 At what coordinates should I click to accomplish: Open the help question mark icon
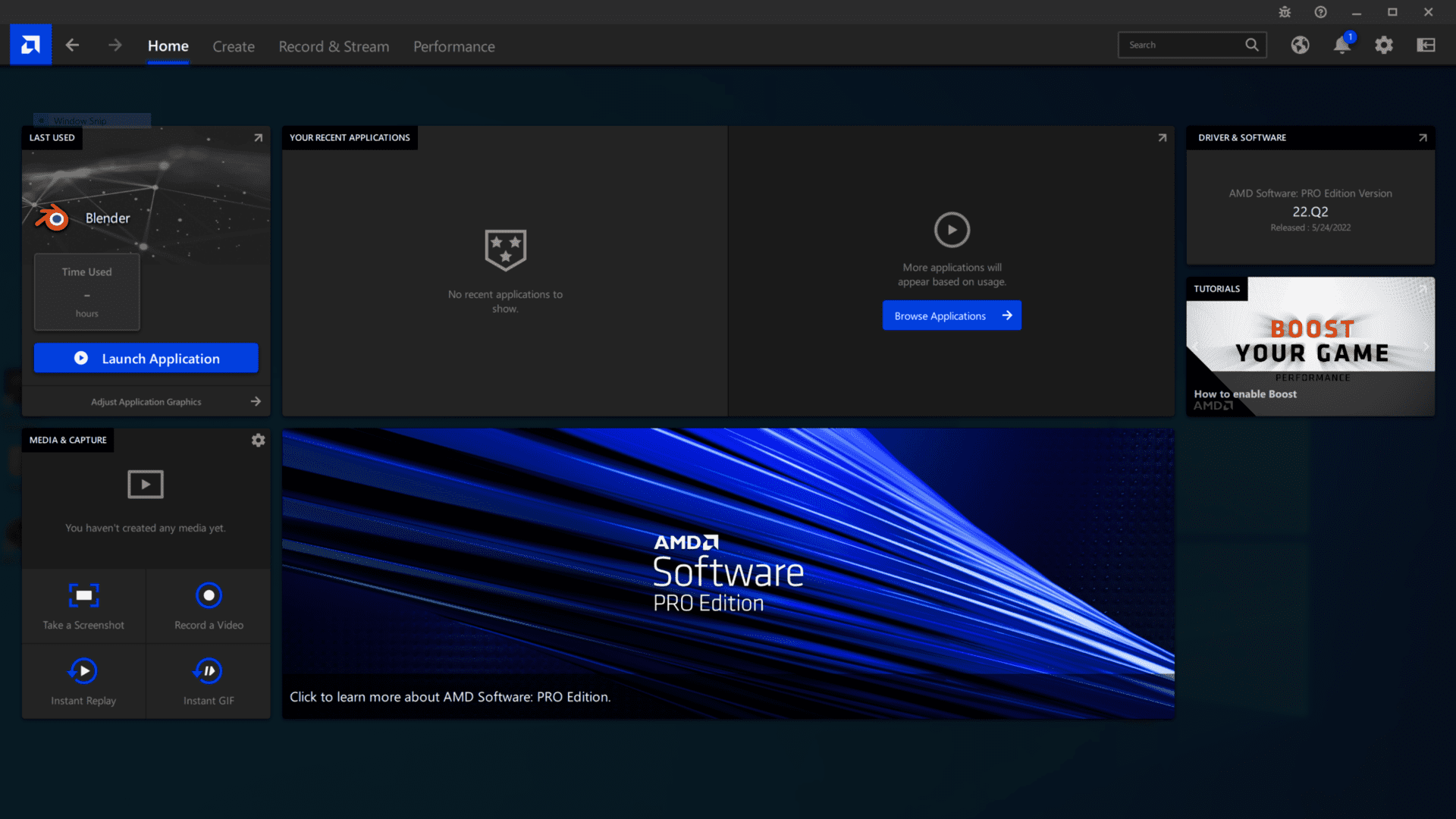(x=1321, y=12)
